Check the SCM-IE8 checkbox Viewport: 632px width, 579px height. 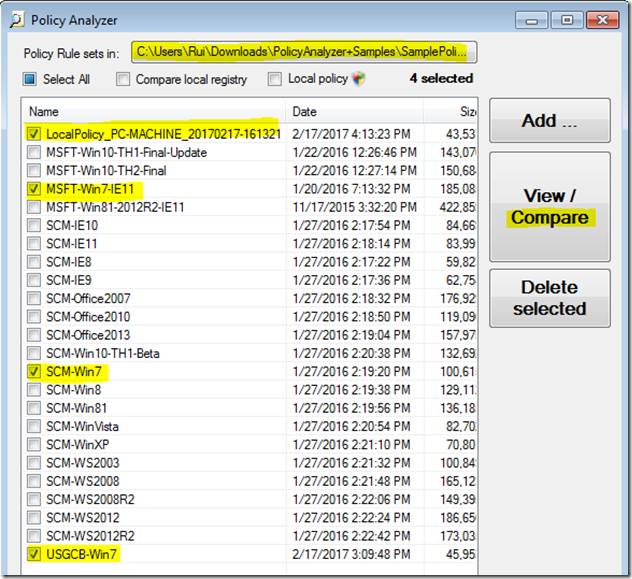(x=34, y=262)
